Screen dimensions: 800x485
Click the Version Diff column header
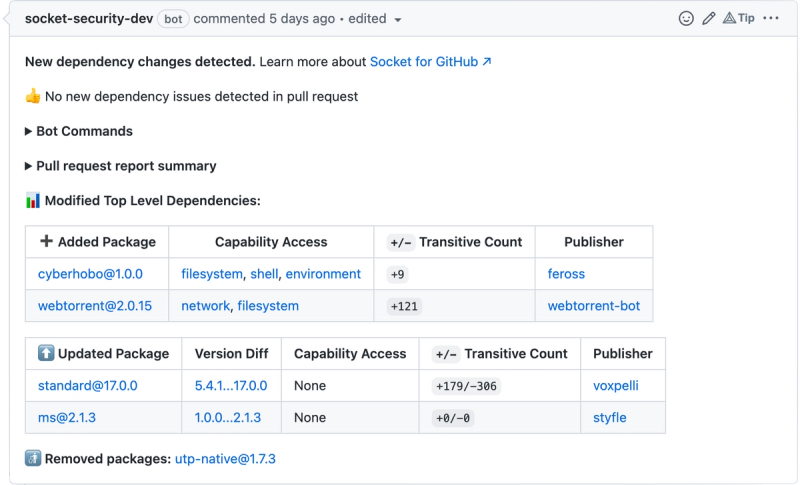tap(231, 353)
